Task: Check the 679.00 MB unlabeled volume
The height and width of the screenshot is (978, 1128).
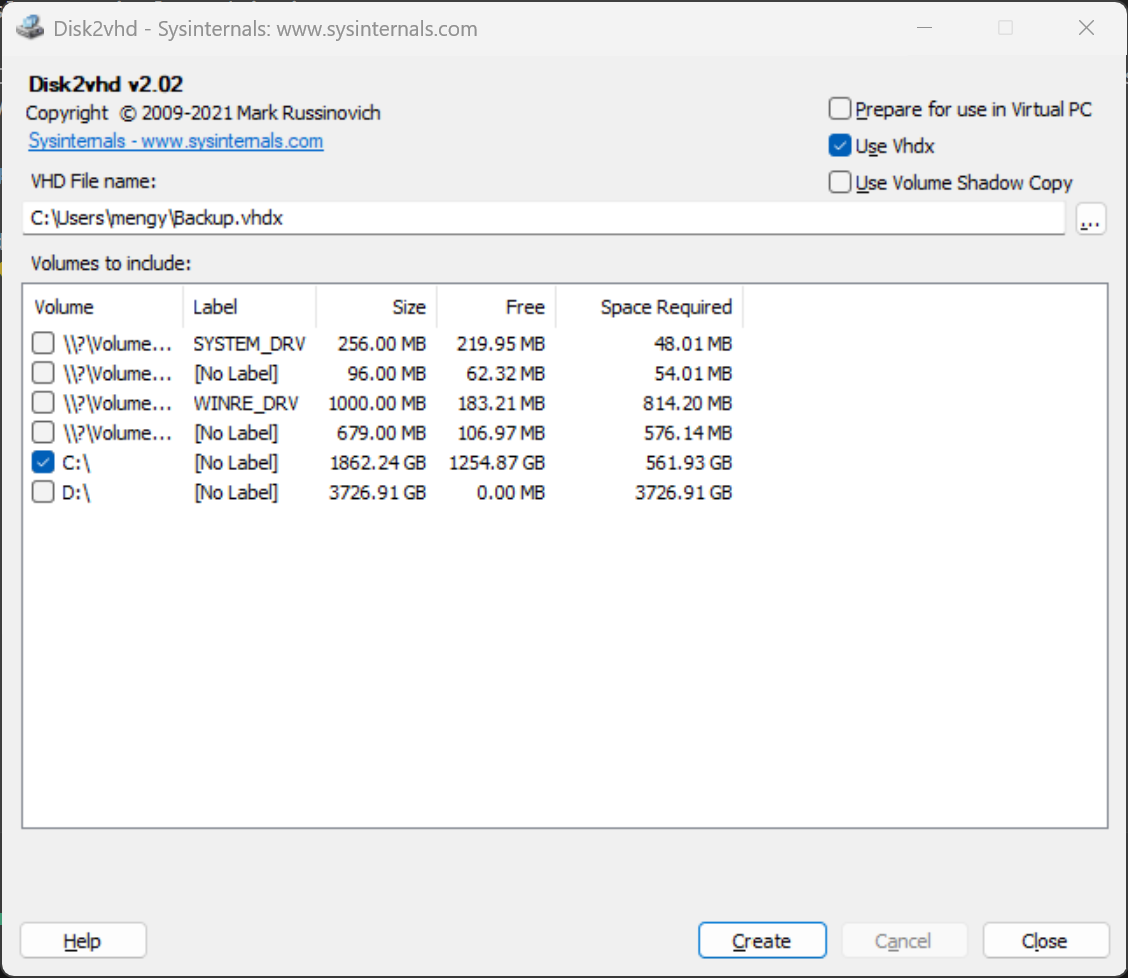Action: tap(43, 432)
